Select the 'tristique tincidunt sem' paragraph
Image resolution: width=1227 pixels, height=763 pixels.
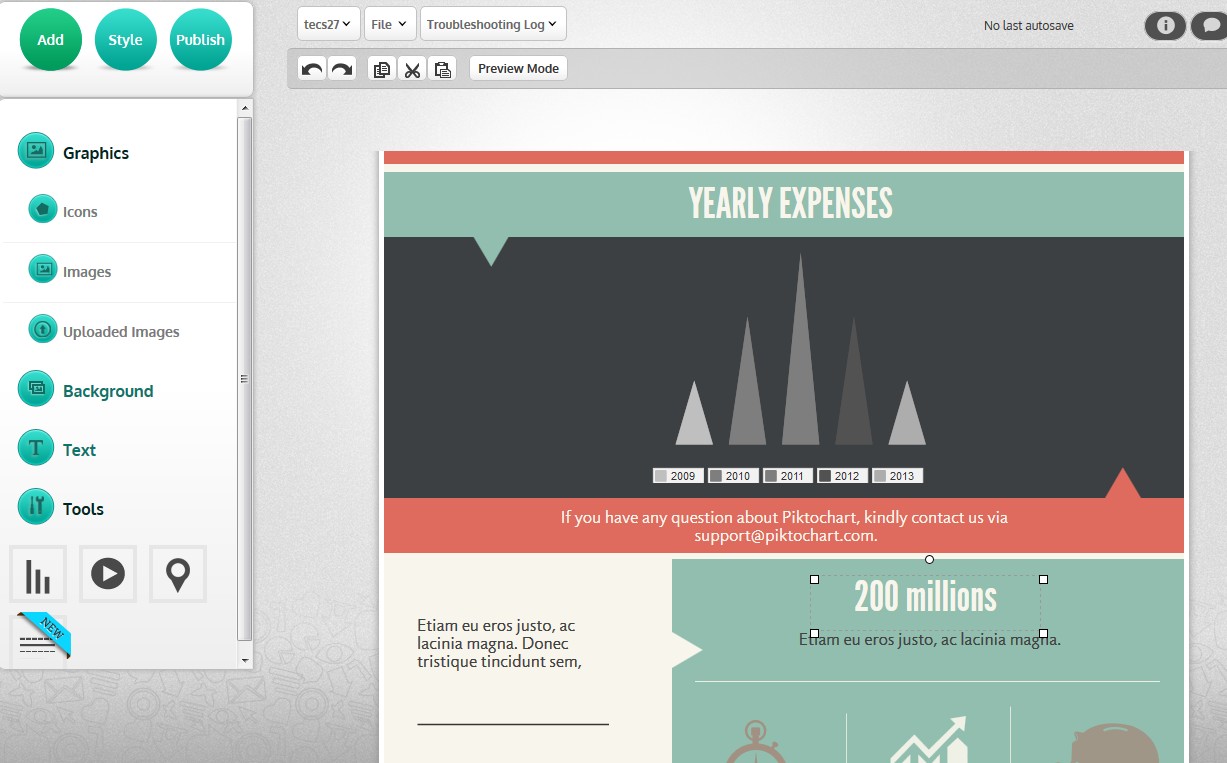coord(499,643)
